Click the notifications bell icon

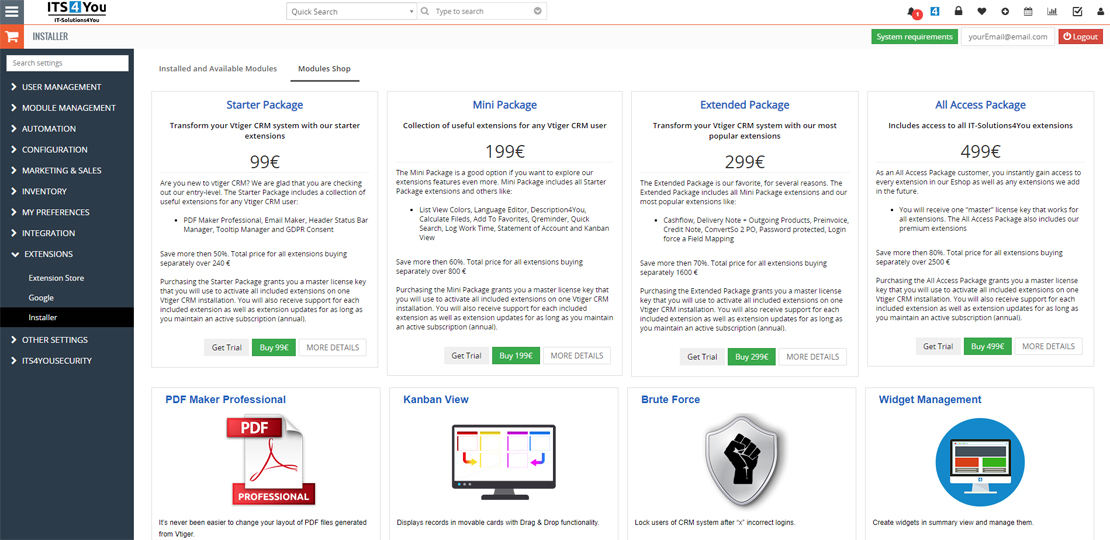(911, 12)
